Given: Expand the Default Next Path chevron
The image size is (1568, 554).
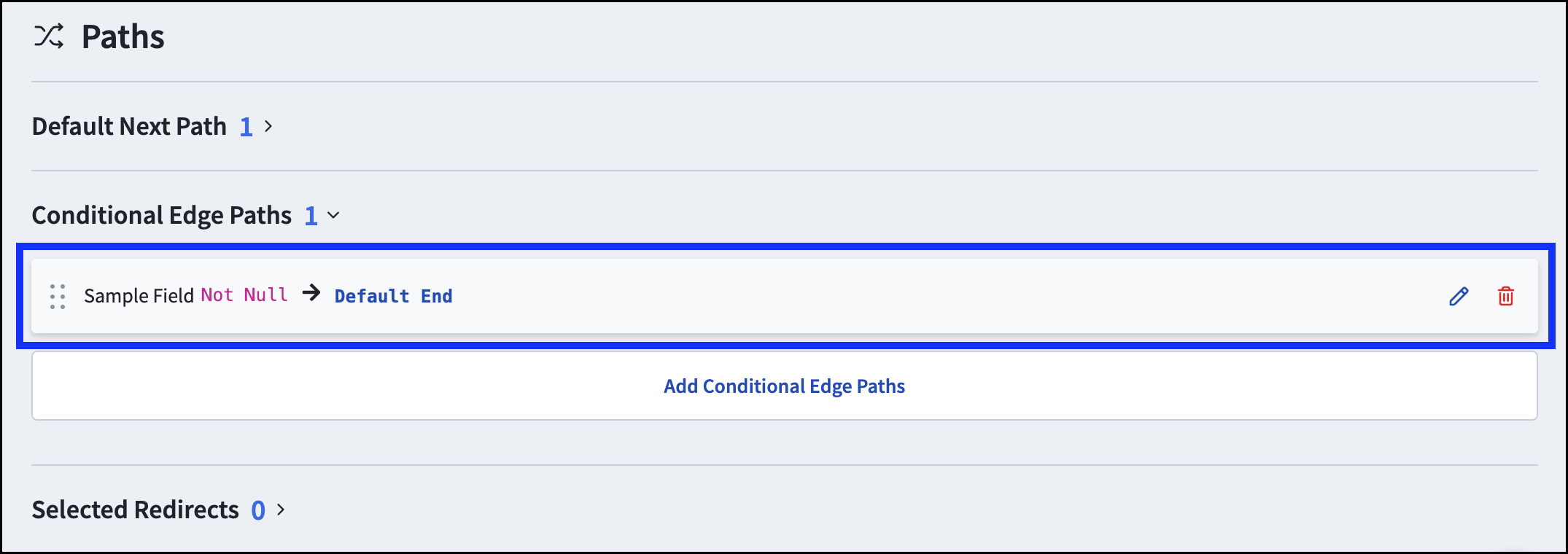Looking at the screenshot, I should (268, 127).
